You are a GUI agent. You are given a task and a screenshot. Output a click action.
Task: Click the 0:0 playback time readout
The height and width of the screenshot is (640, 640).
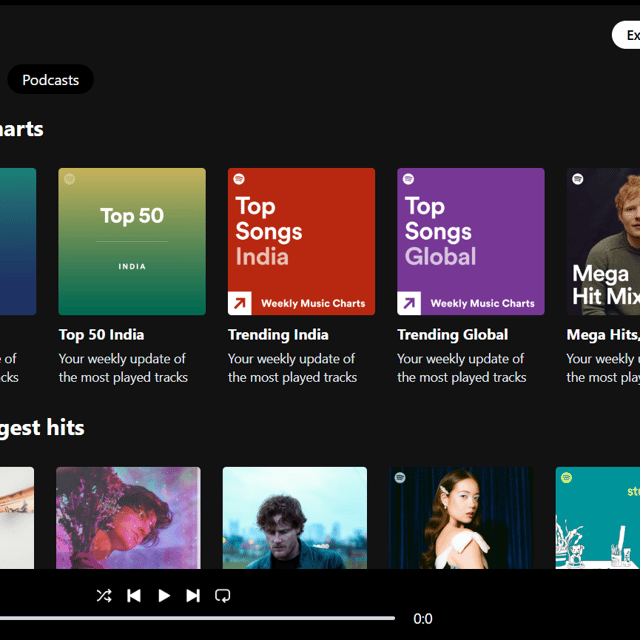pos(423,619)
